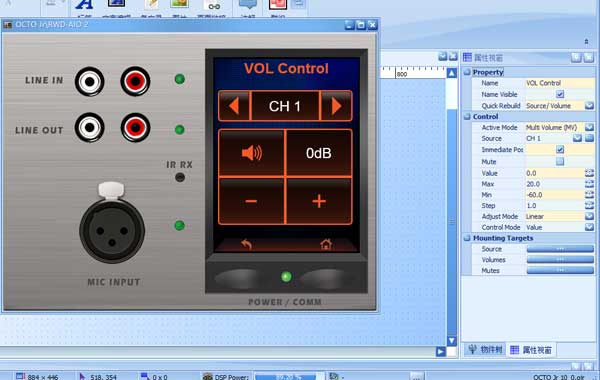
Task: Switch to the 物件树 bottom tab
Action: (485, 349)
